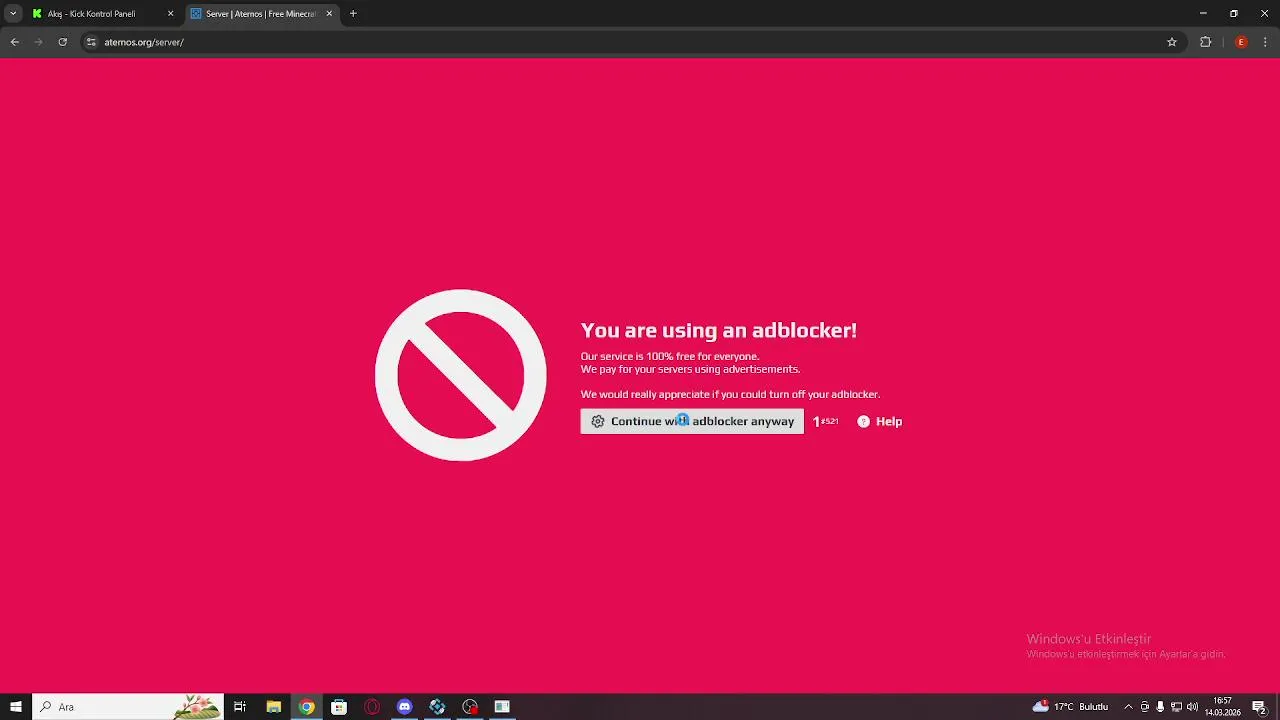View site information for aternos.org
This screenshot has height=720, width=1280.
(91, 42)
